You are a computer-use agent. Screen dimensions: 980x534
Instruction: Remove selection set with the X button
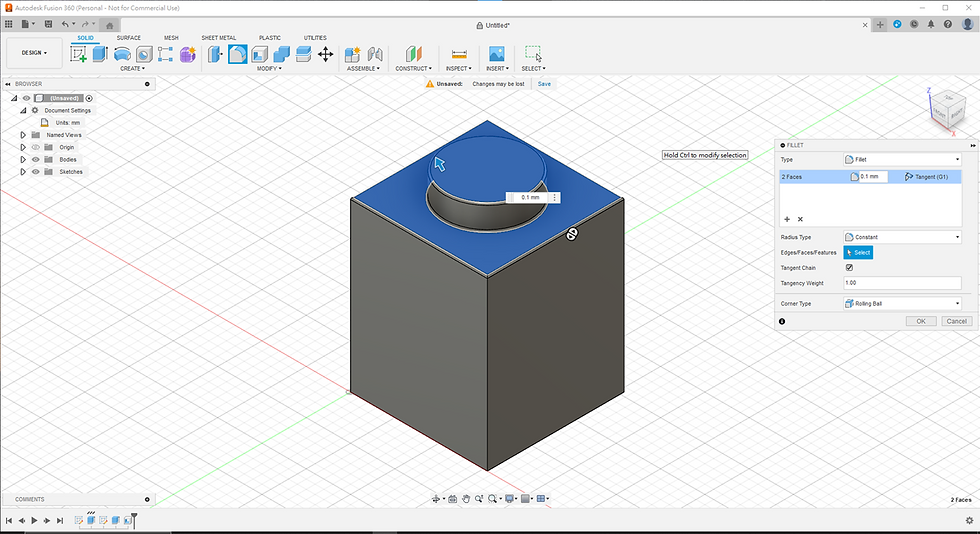tap(800, 219)
